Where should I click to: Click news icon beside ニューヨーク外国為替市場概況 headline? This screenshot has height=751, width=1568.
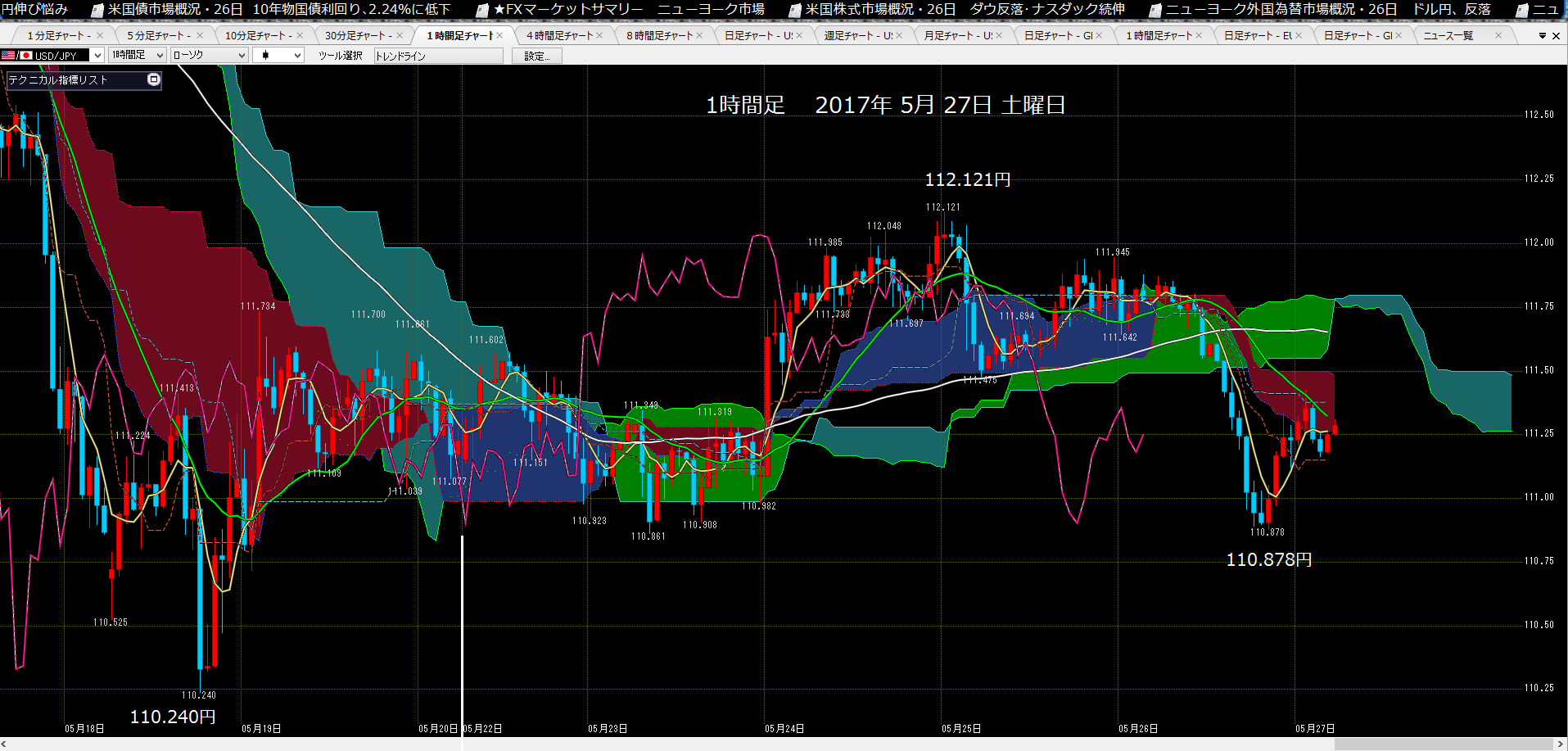[x=1155, y=10]
